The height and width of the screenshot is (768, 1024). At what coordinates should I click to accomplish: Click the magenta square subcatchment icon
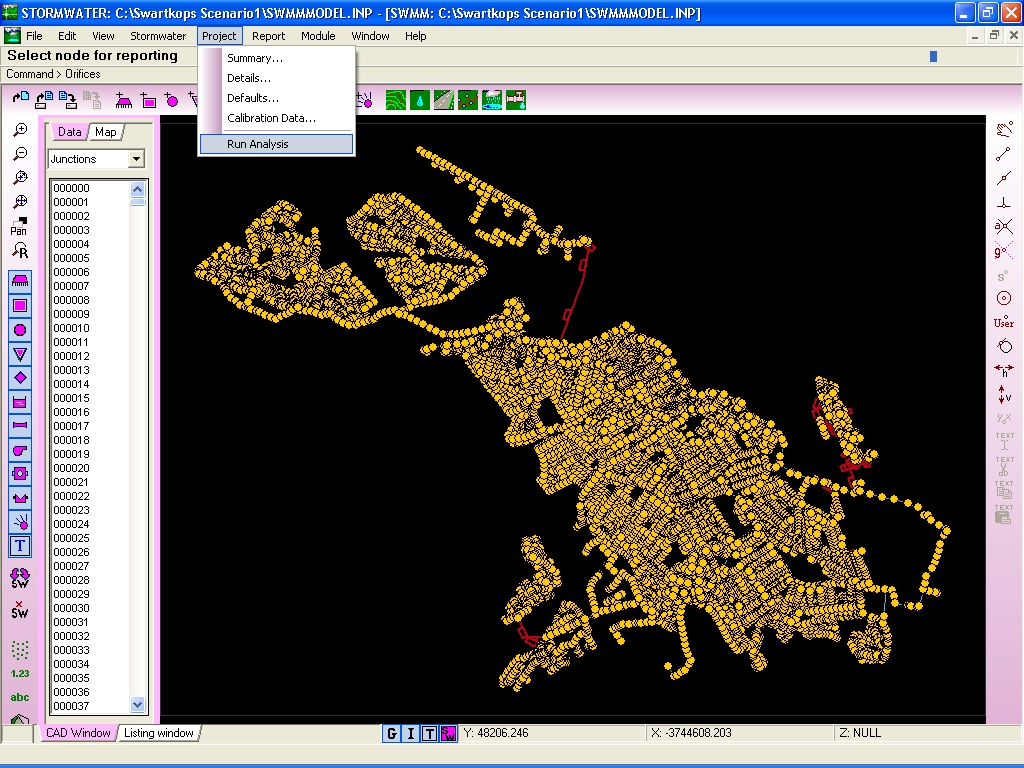coord(20,306)
